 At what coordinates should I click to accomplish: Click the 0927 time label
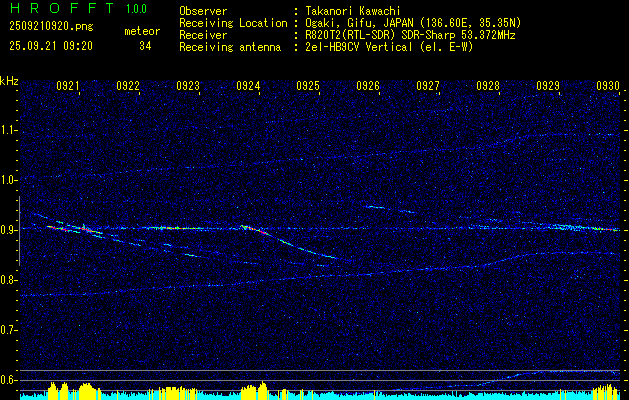point(428,87)
